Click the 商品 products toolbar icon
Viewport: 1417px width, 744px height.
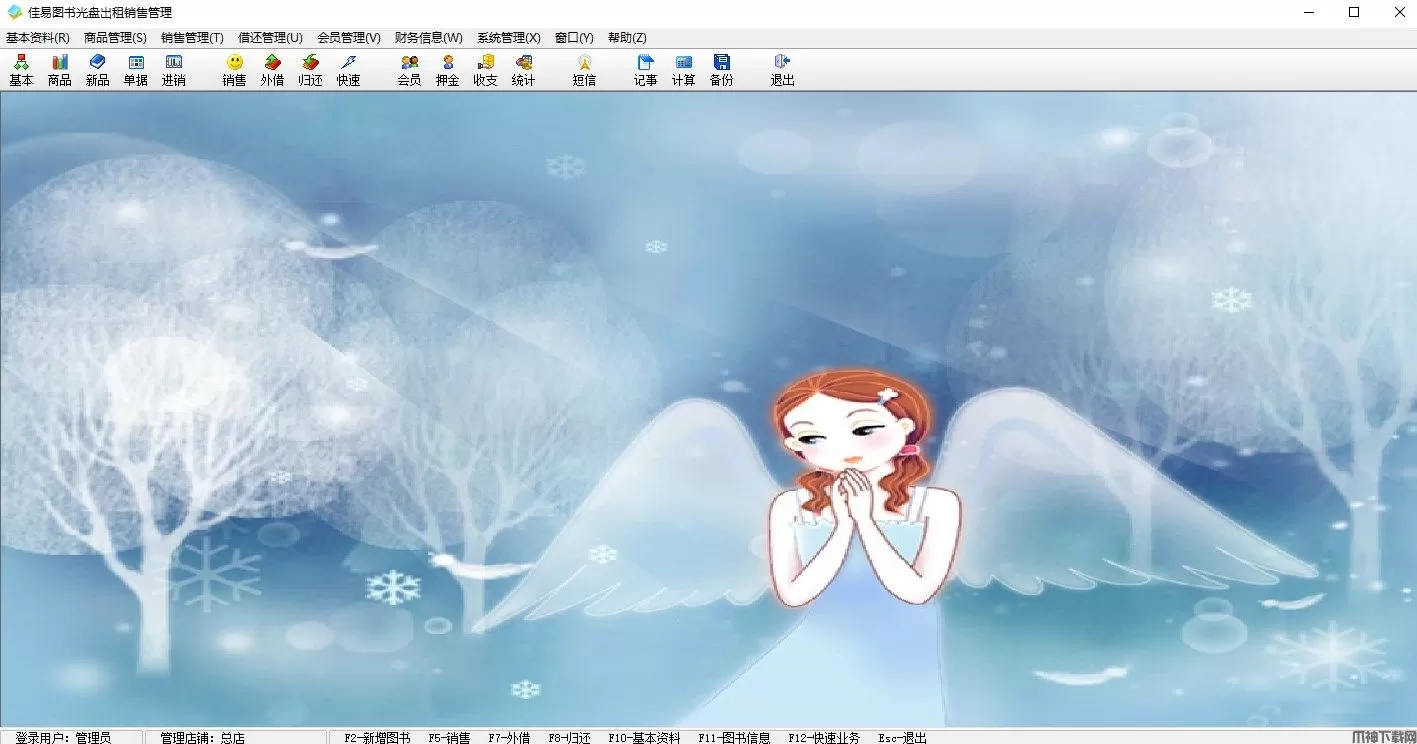click(x=59, y=70)
